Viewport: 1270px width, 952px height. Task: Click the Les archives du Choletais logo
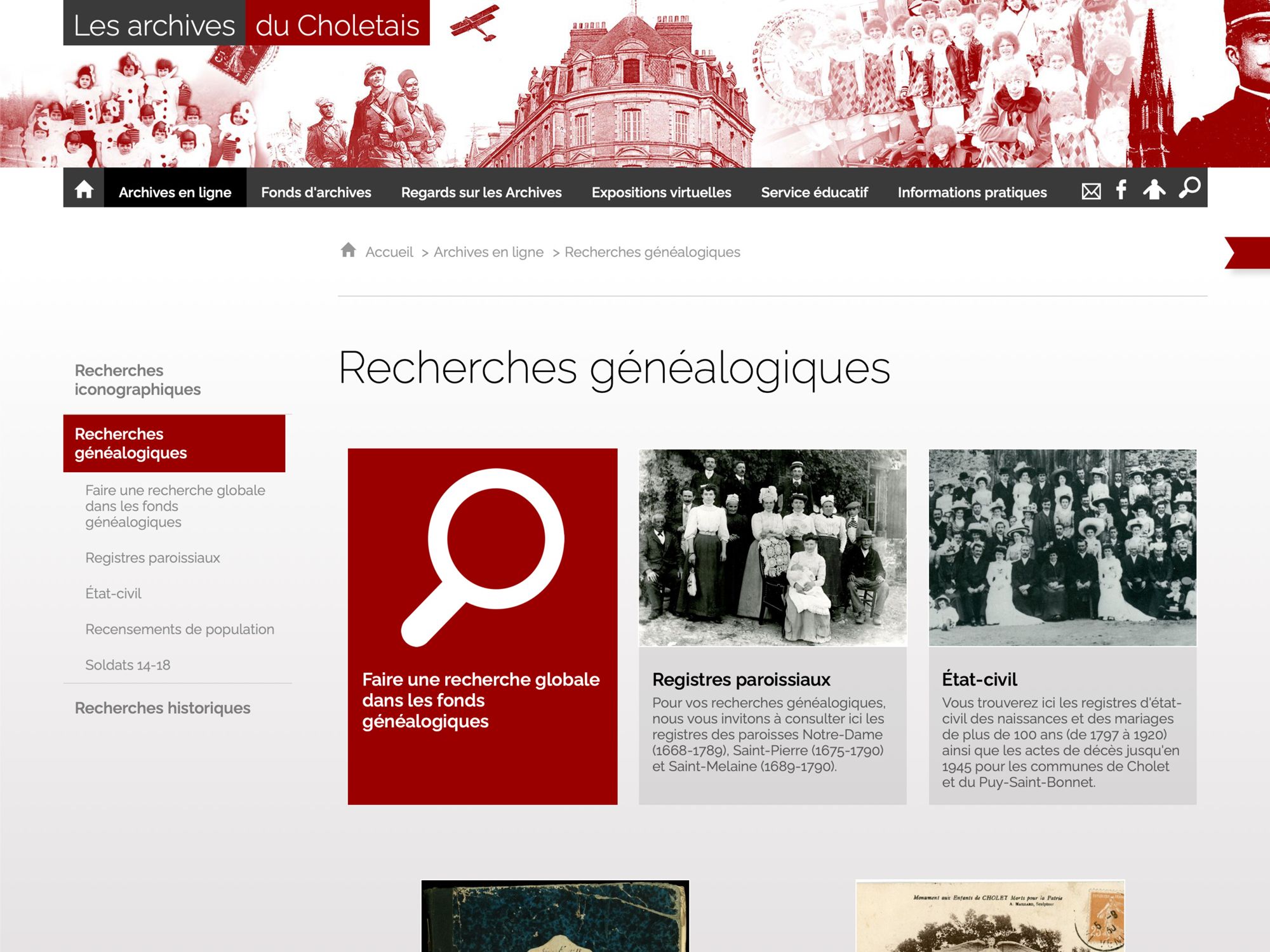coord(246,24)
